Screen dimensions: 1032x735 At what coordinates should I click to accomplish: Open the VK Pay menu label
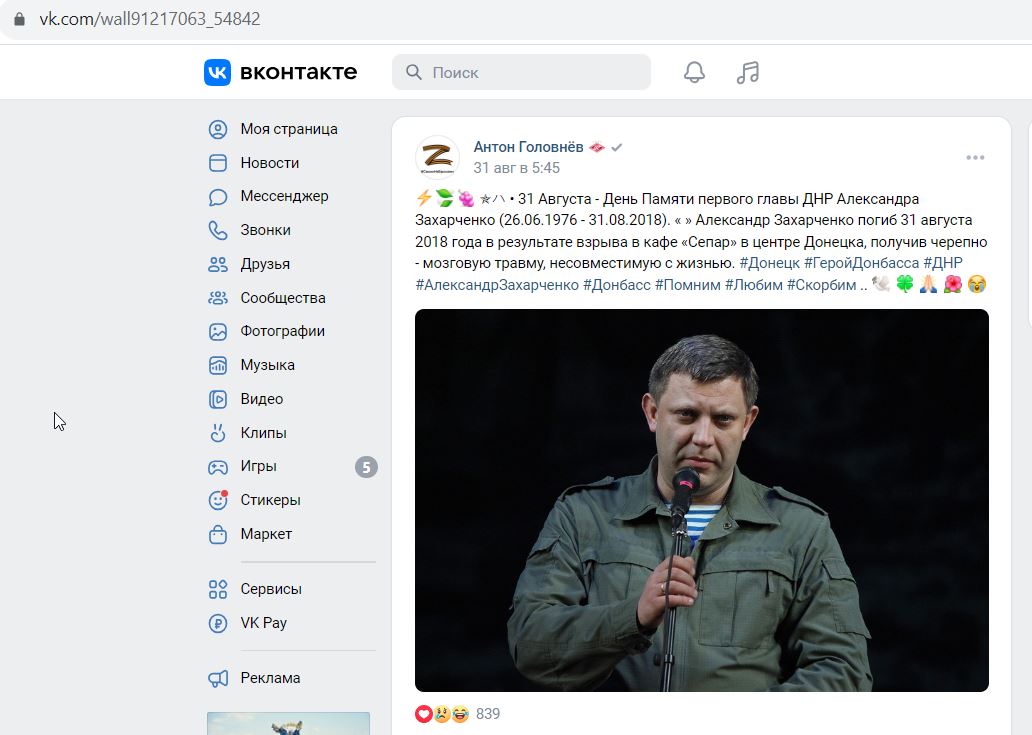pos(263,622)
